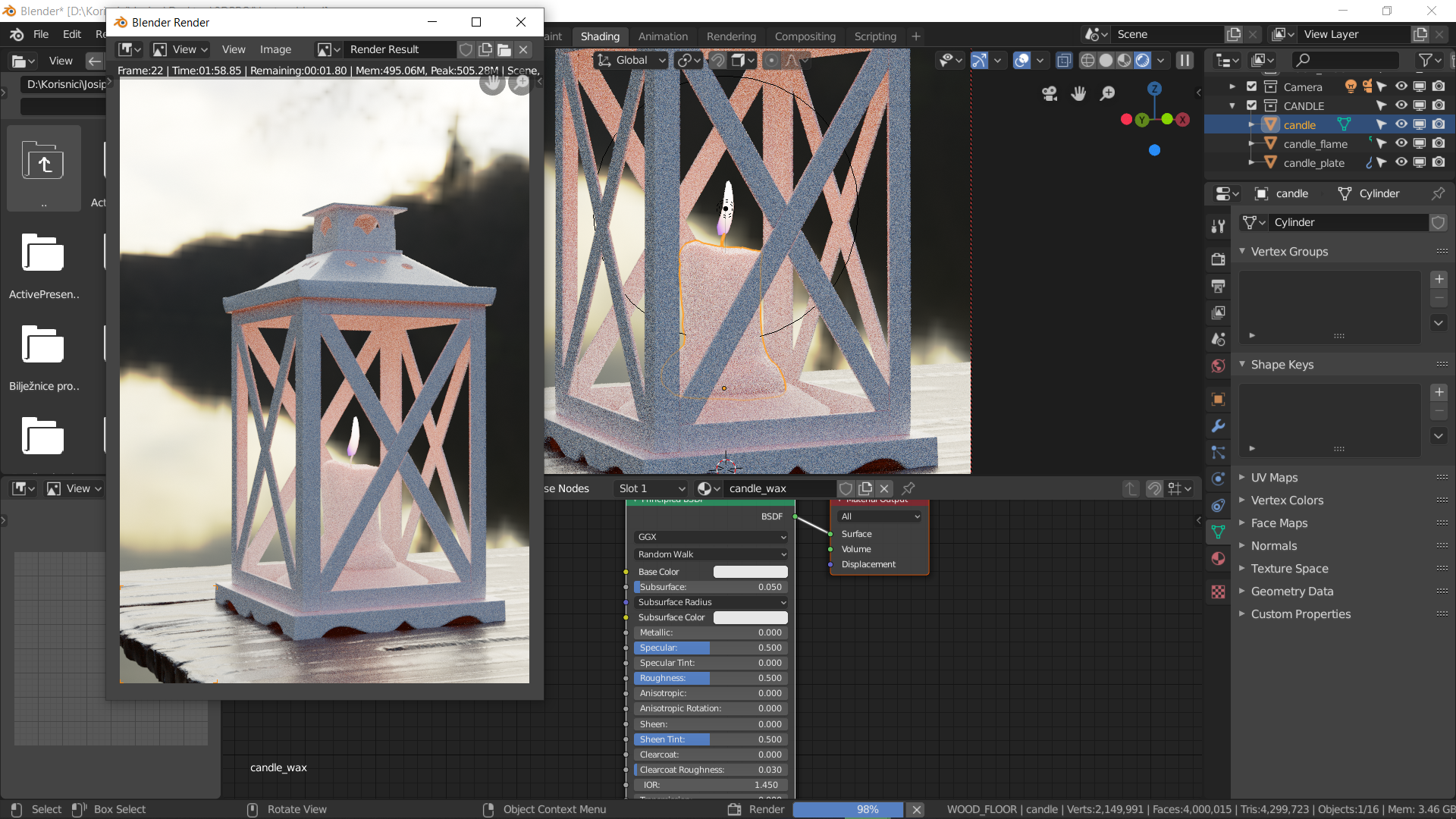The width and height of the screenshot is (1456, 819).
Task: Hide candle_plate in viewport via eye icon
Action: coord(1401,162)
